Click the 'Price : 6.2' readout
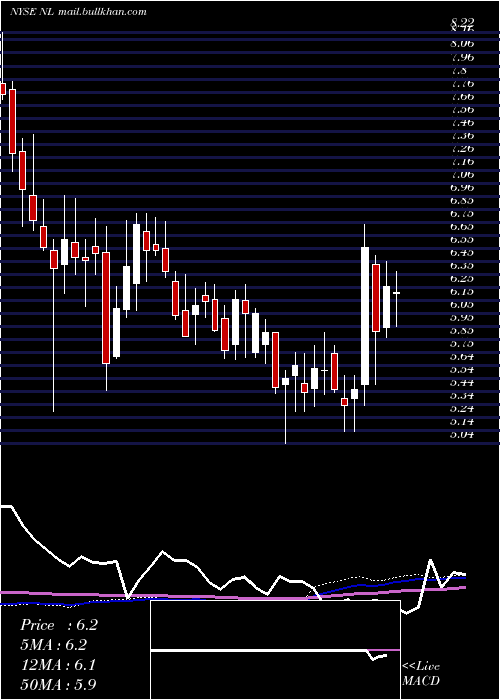The width and height of the screenshot is (500, 700). tap(59, 625)
